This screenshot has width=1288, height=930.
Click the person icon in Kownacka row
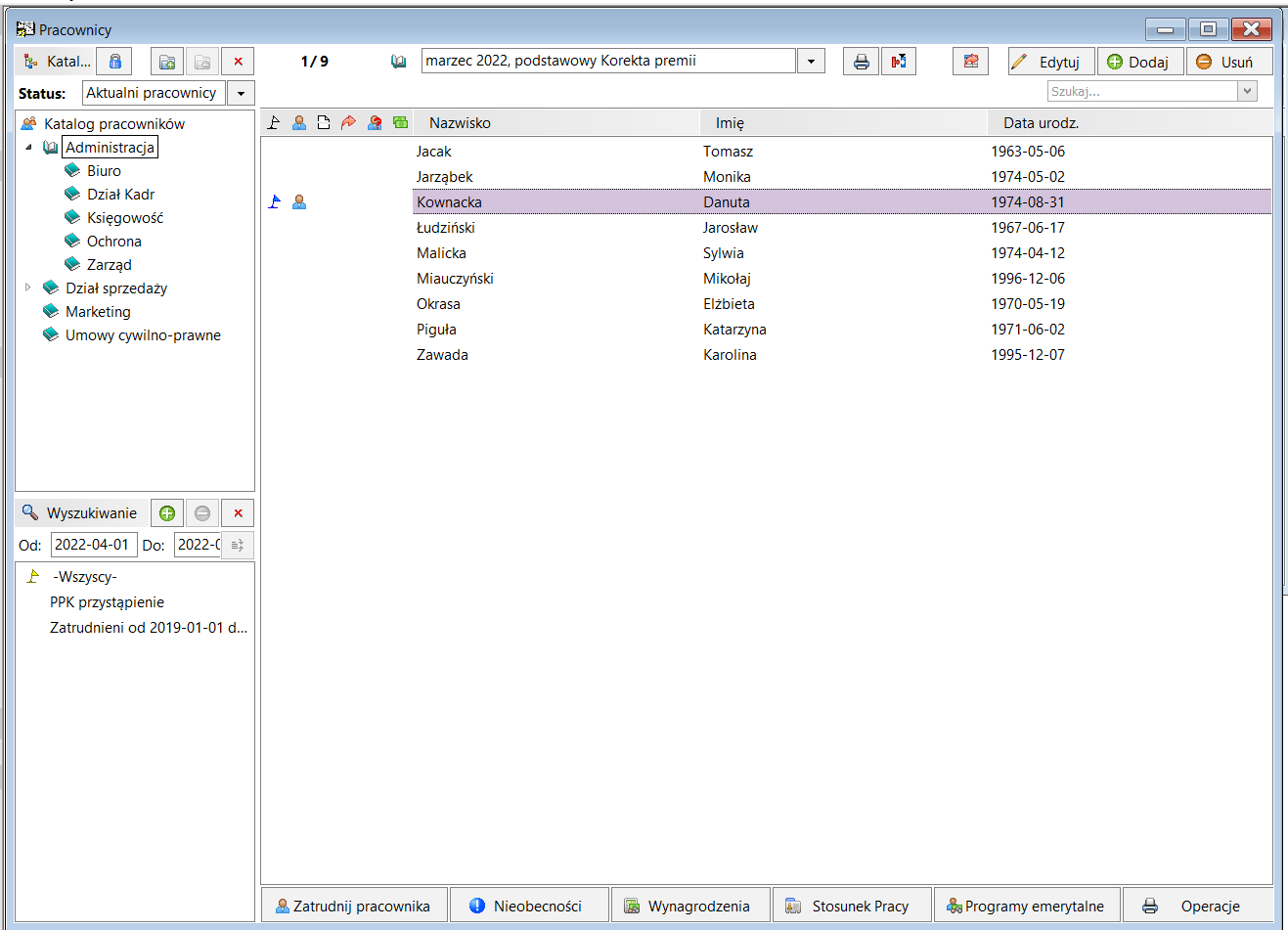coord(299,201)
